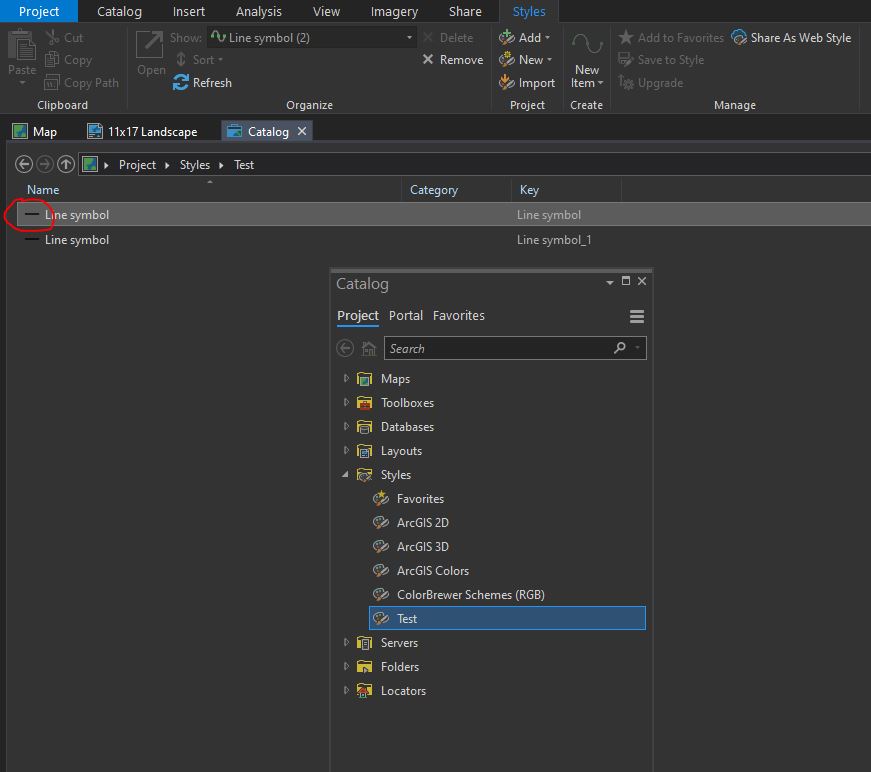Select the ArcGIS Colors style
Screen dimensions: 871x772
click(x=433, y=570)
